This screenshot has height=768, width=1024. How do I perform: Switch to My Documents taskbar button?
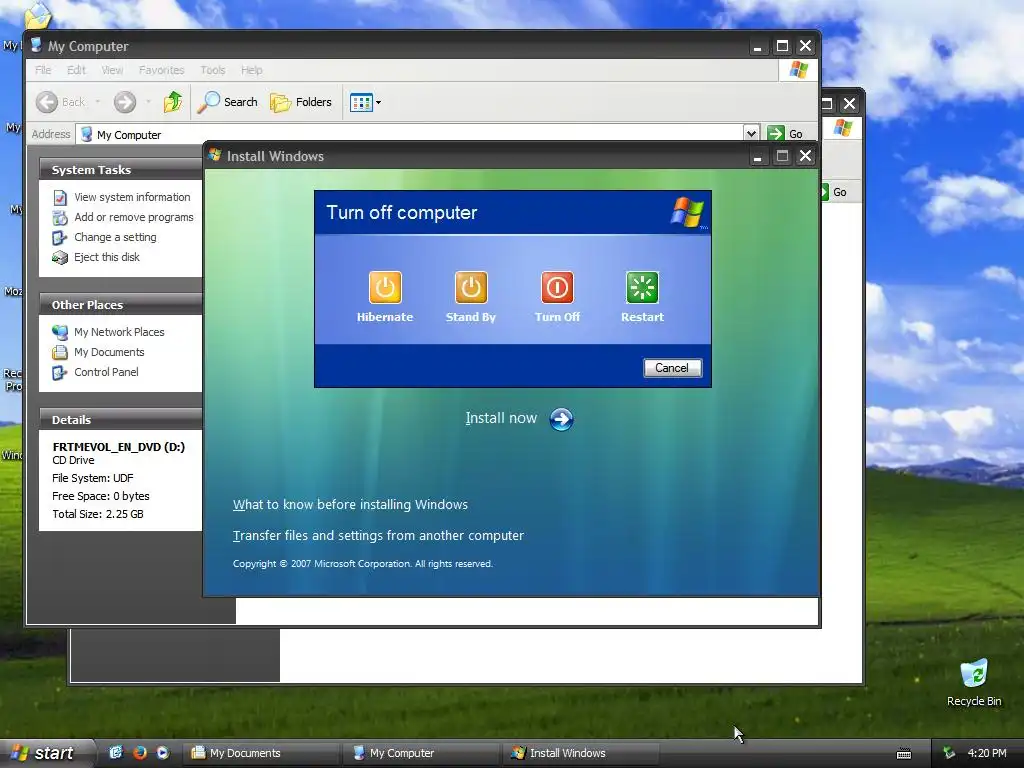pos(262,753)
